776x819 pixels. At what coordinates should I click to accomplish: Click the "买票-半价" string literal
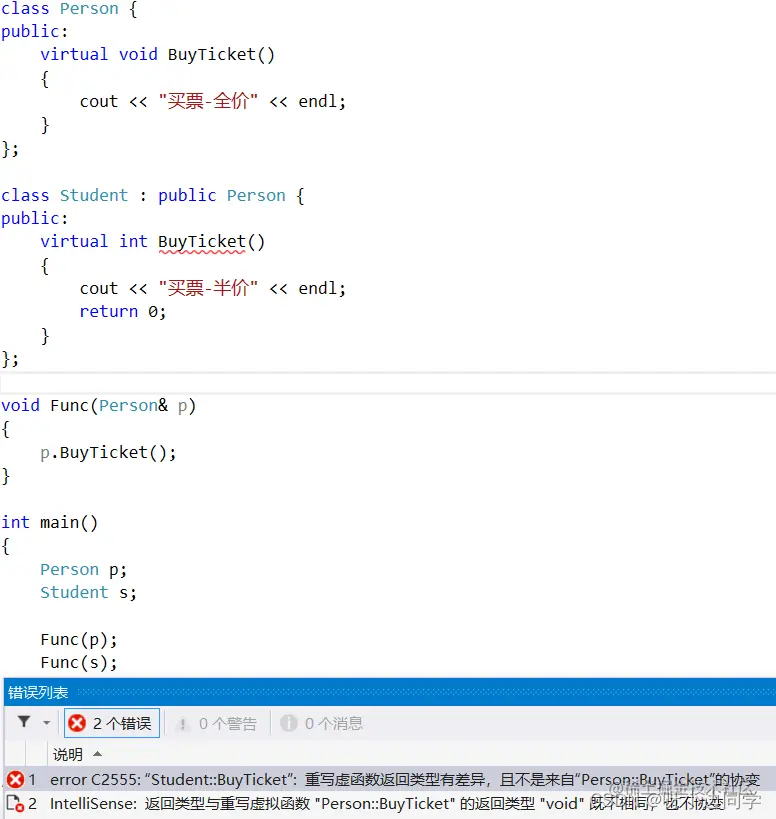208,288
